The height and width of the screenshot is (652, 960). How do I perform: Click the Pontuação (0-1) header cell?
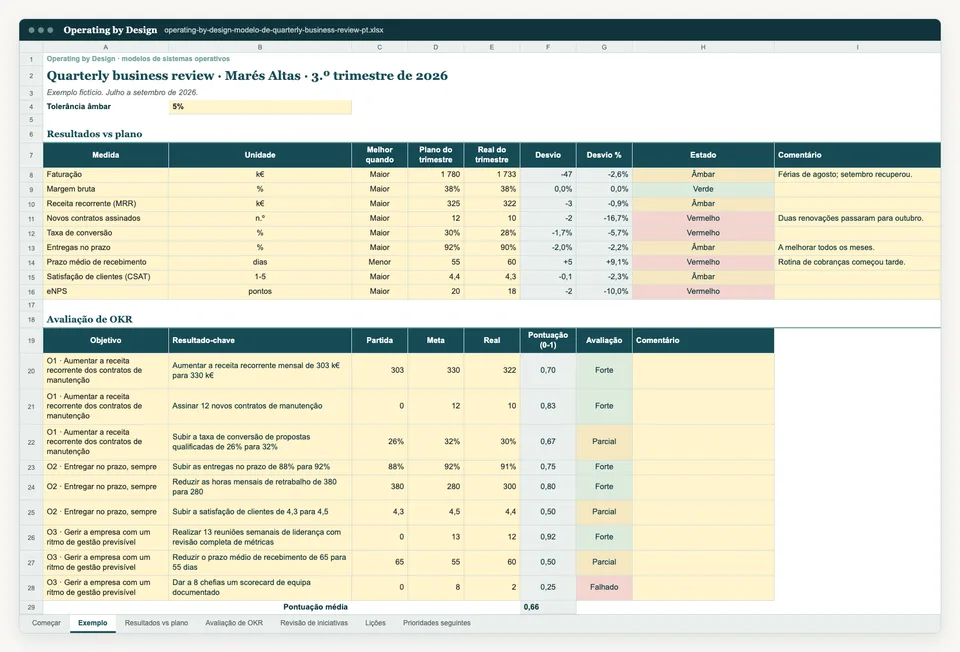coord(548,340)
